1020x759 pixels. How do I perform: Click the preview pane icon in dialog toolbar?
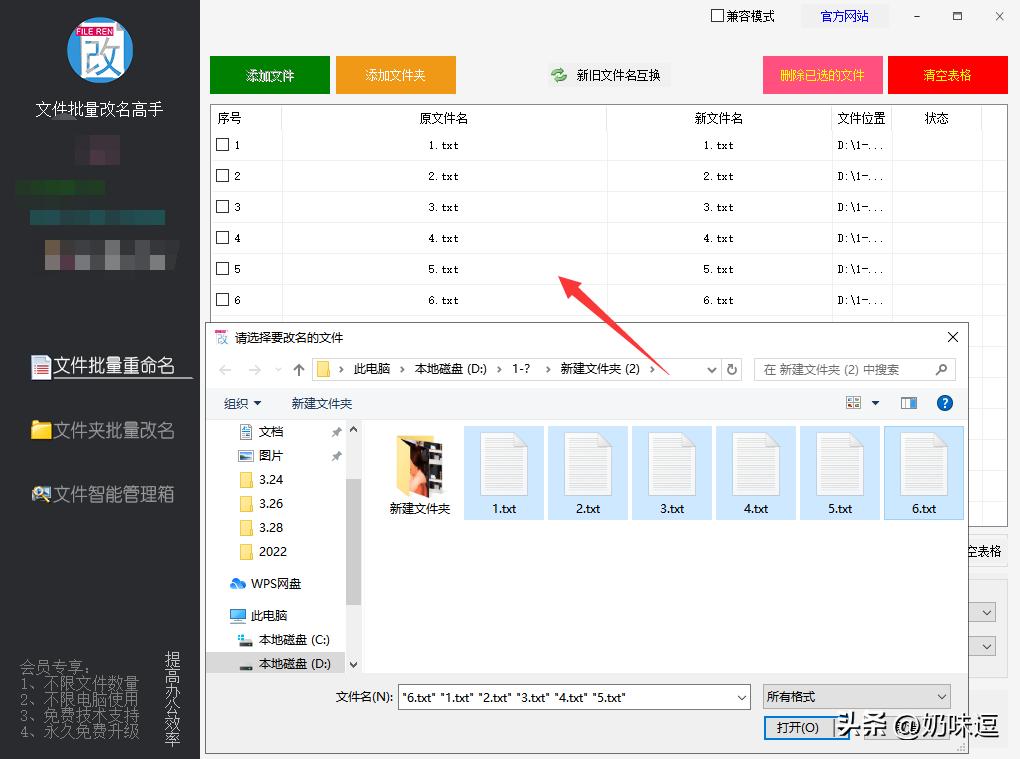(x=909, y=403)
